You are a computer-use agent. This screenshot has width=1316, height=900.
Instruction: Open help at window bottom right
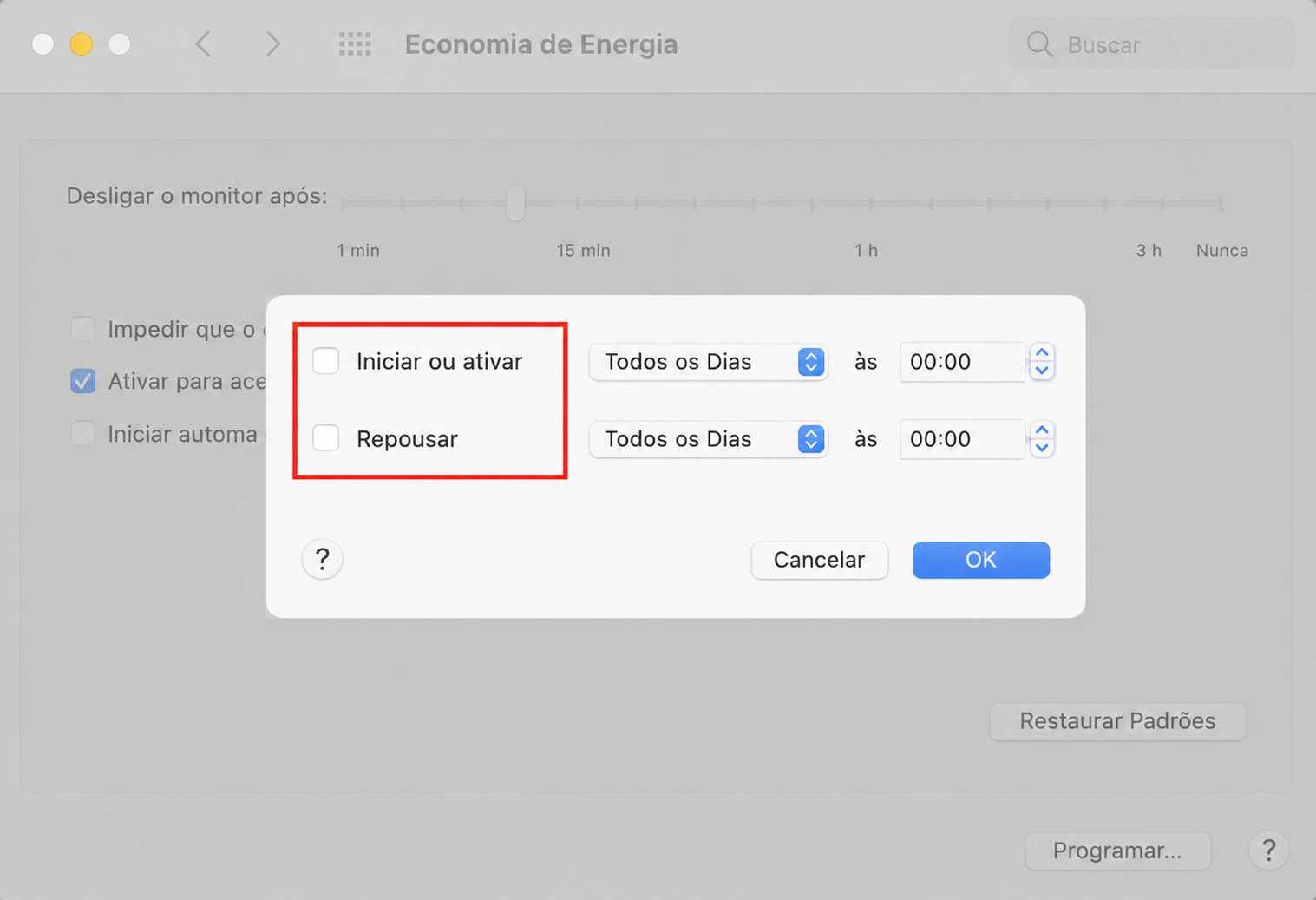(x=1268, y=851)
